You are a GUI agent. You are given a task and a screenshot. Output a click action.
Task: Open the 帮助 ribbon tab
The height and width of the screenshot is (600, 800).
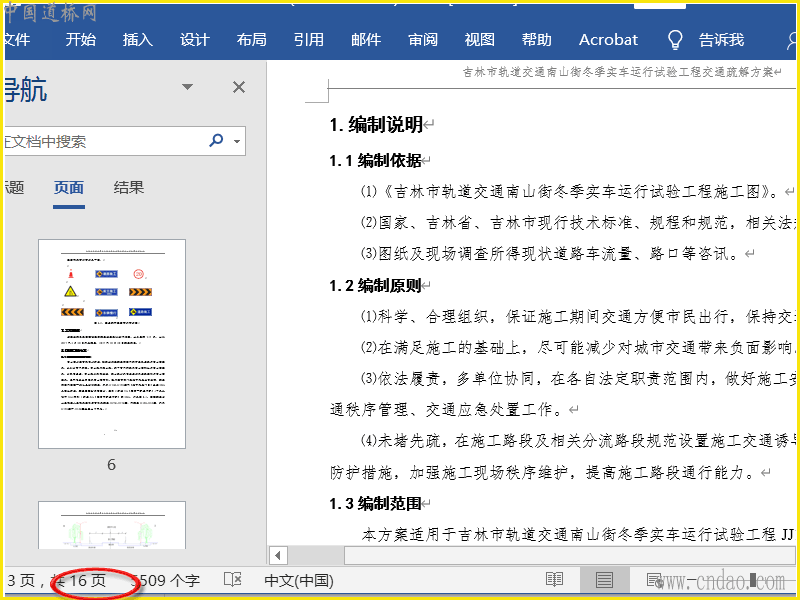tap(537, 39)
